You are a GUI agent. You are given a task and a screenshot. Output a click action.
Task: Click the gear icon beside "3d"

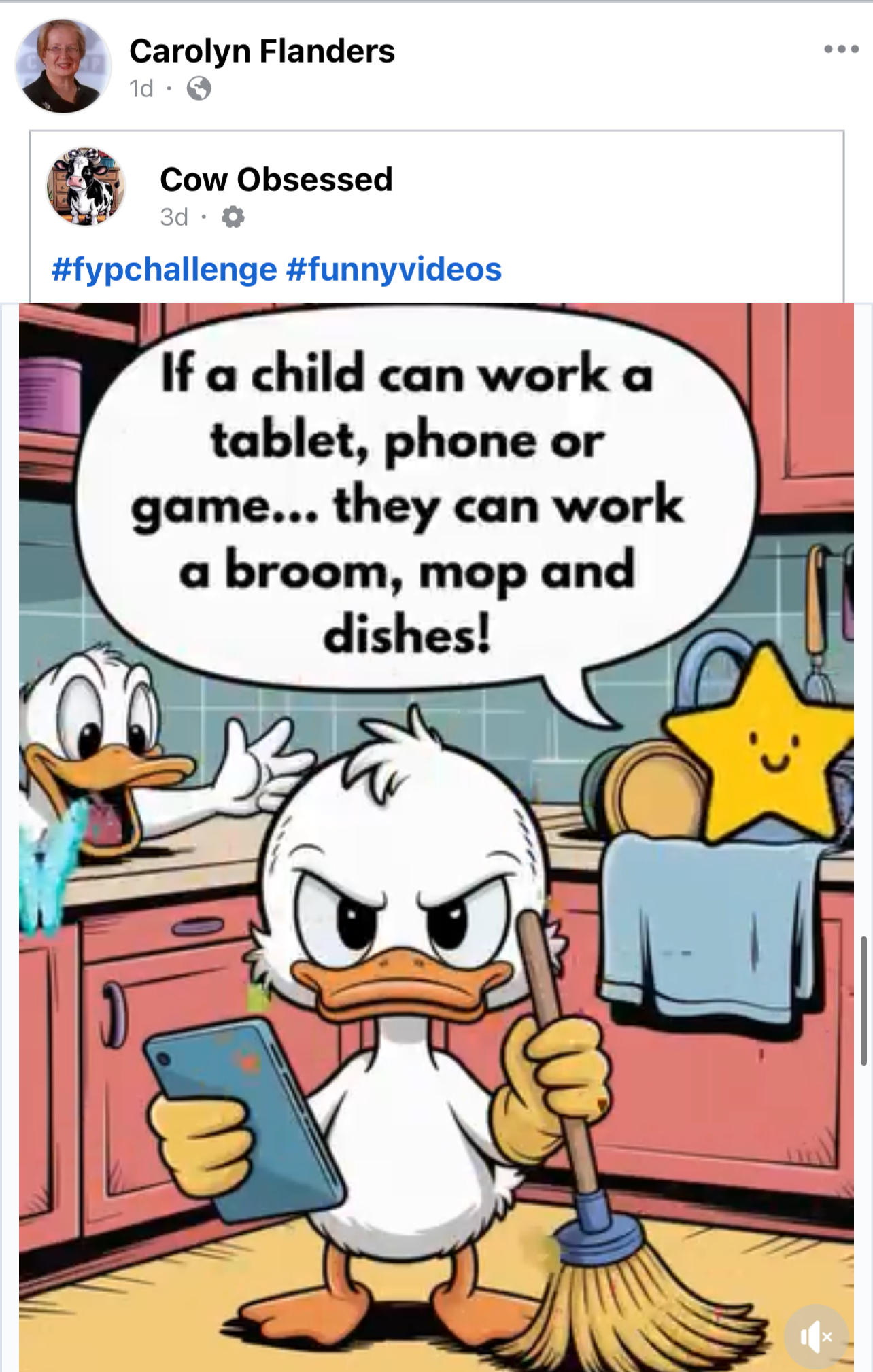pyautogui.click(x=233, y=217)
